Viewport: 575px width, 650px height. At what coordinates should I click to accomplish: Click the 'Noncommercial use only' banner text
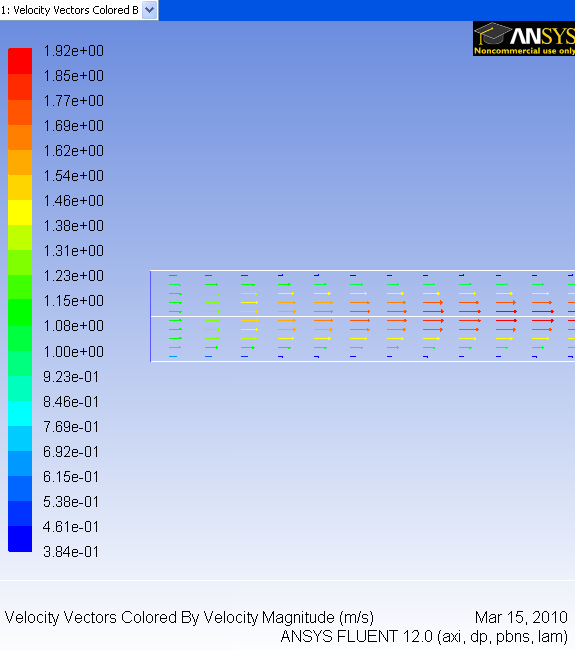click(524, 51)
